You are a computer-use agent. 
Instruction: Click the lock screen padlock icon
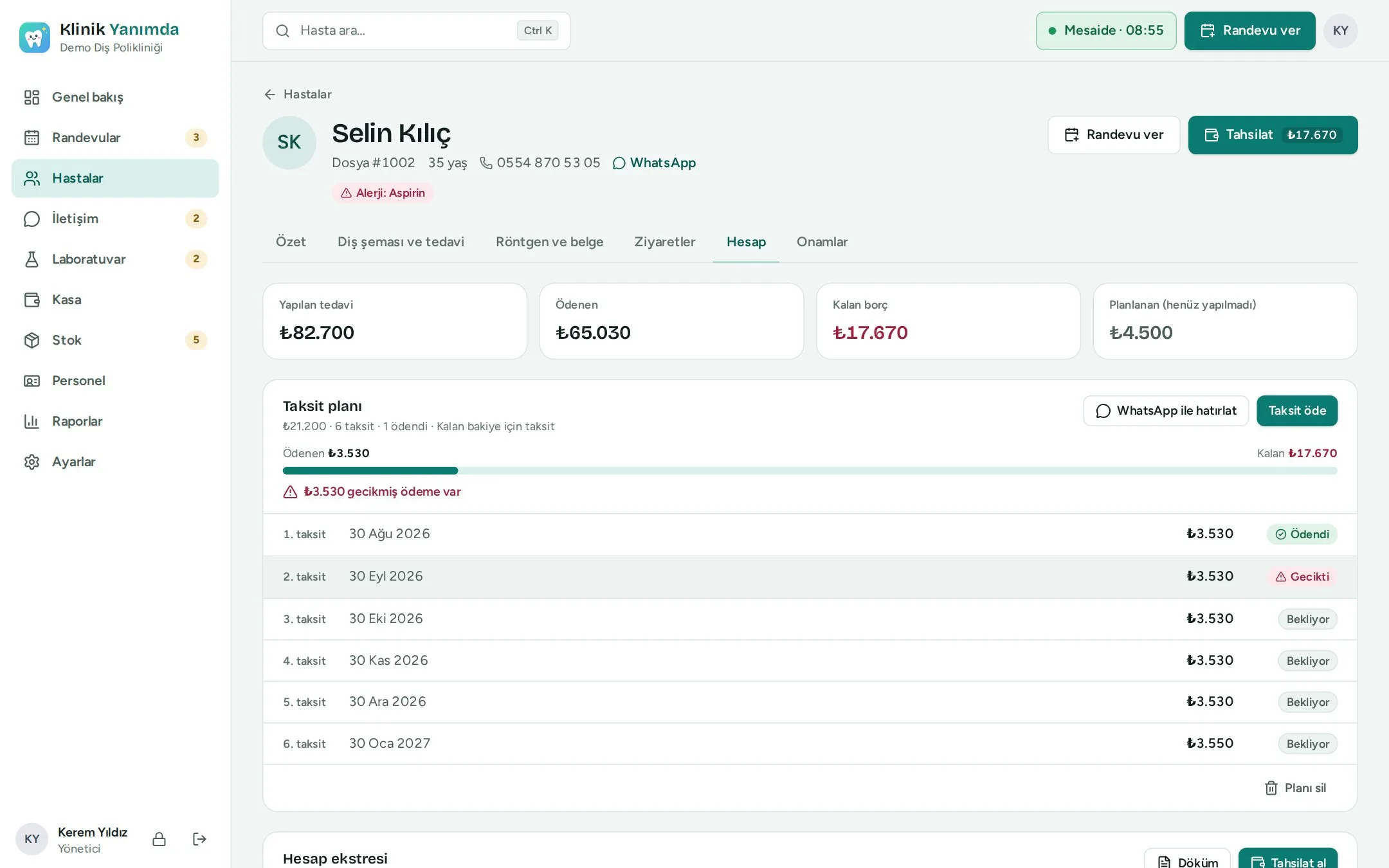pyautogui.click(x=159, y=839)
